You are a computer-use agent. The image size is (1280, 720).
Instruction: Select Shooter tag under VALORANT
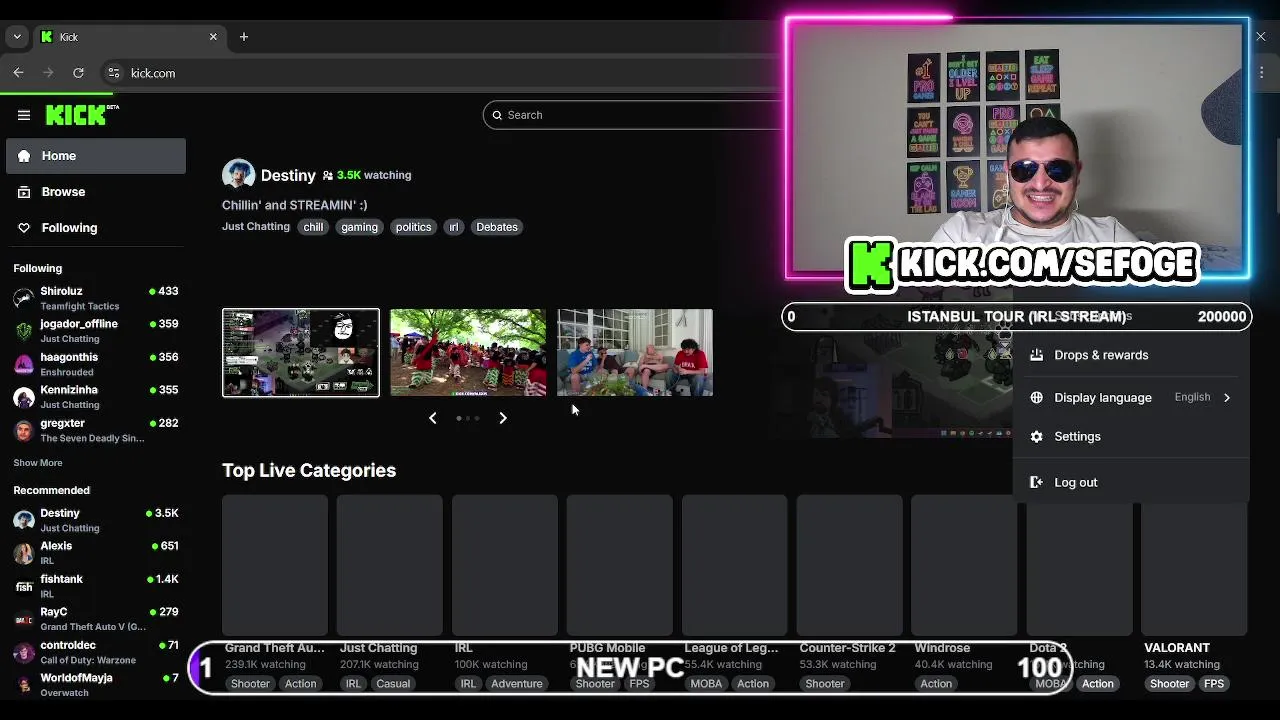[x=1169, y=684]
